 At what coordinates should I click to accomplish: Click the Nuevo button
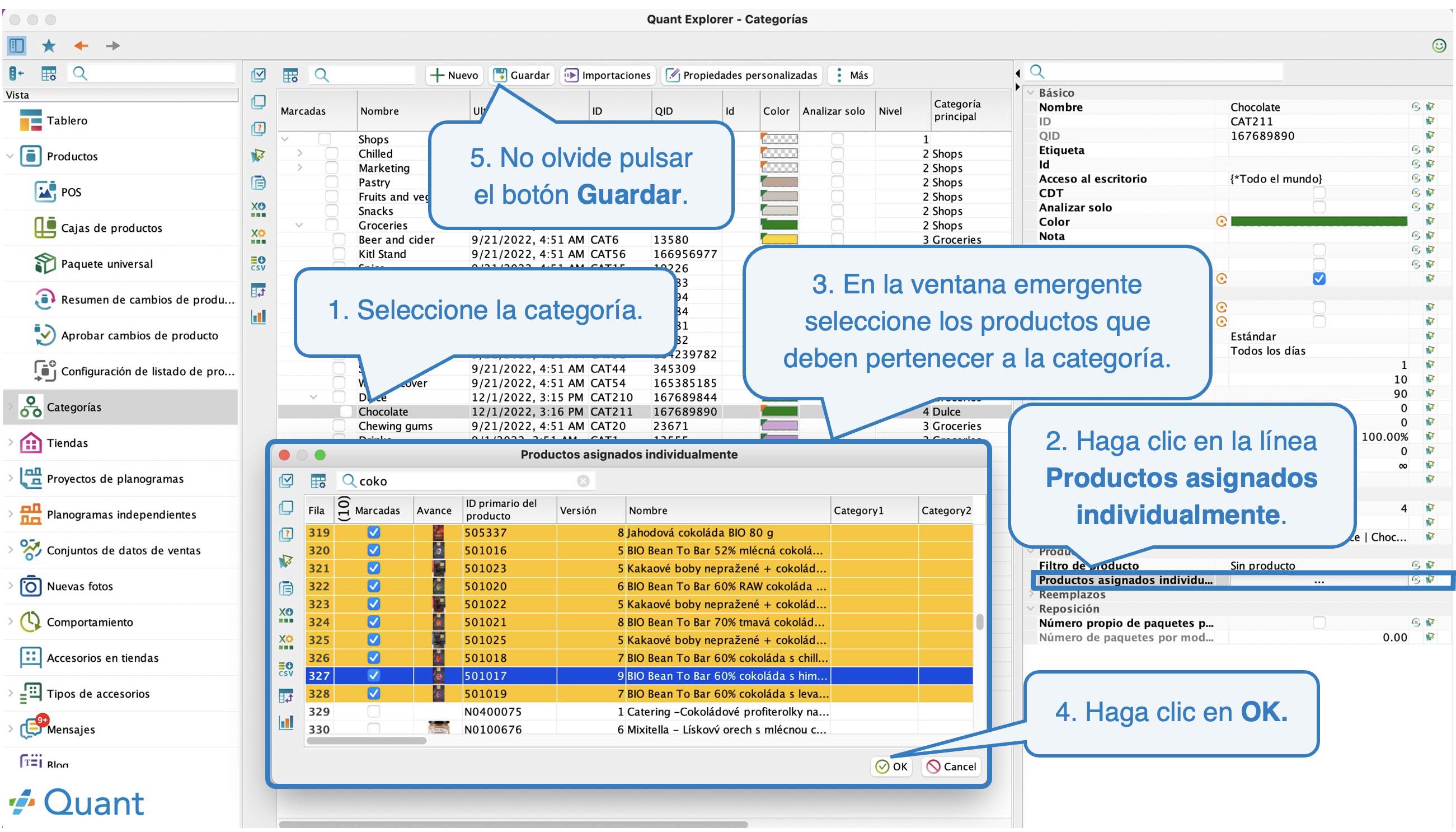point(454,75)
